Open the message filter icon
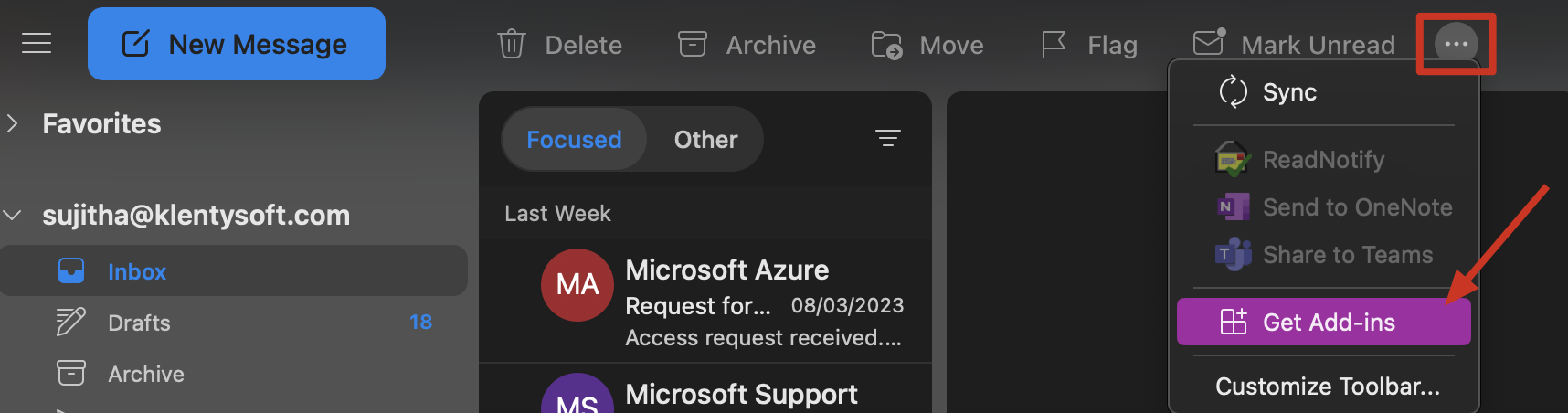 point(887,138)
